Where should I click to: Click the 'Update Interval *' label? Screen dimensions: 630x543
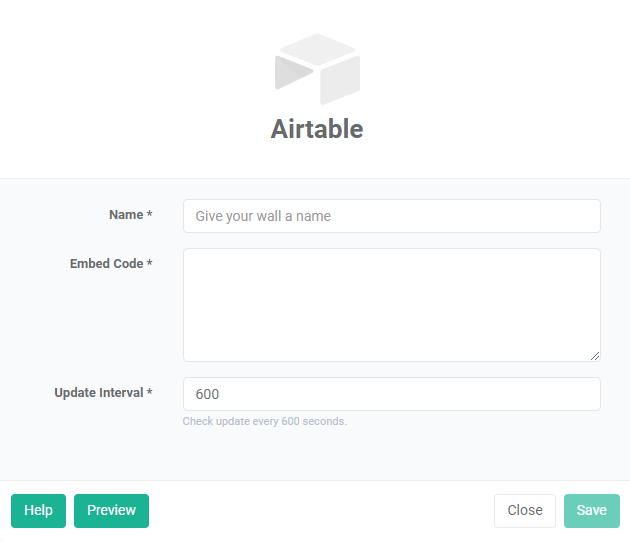pos(103,392)
